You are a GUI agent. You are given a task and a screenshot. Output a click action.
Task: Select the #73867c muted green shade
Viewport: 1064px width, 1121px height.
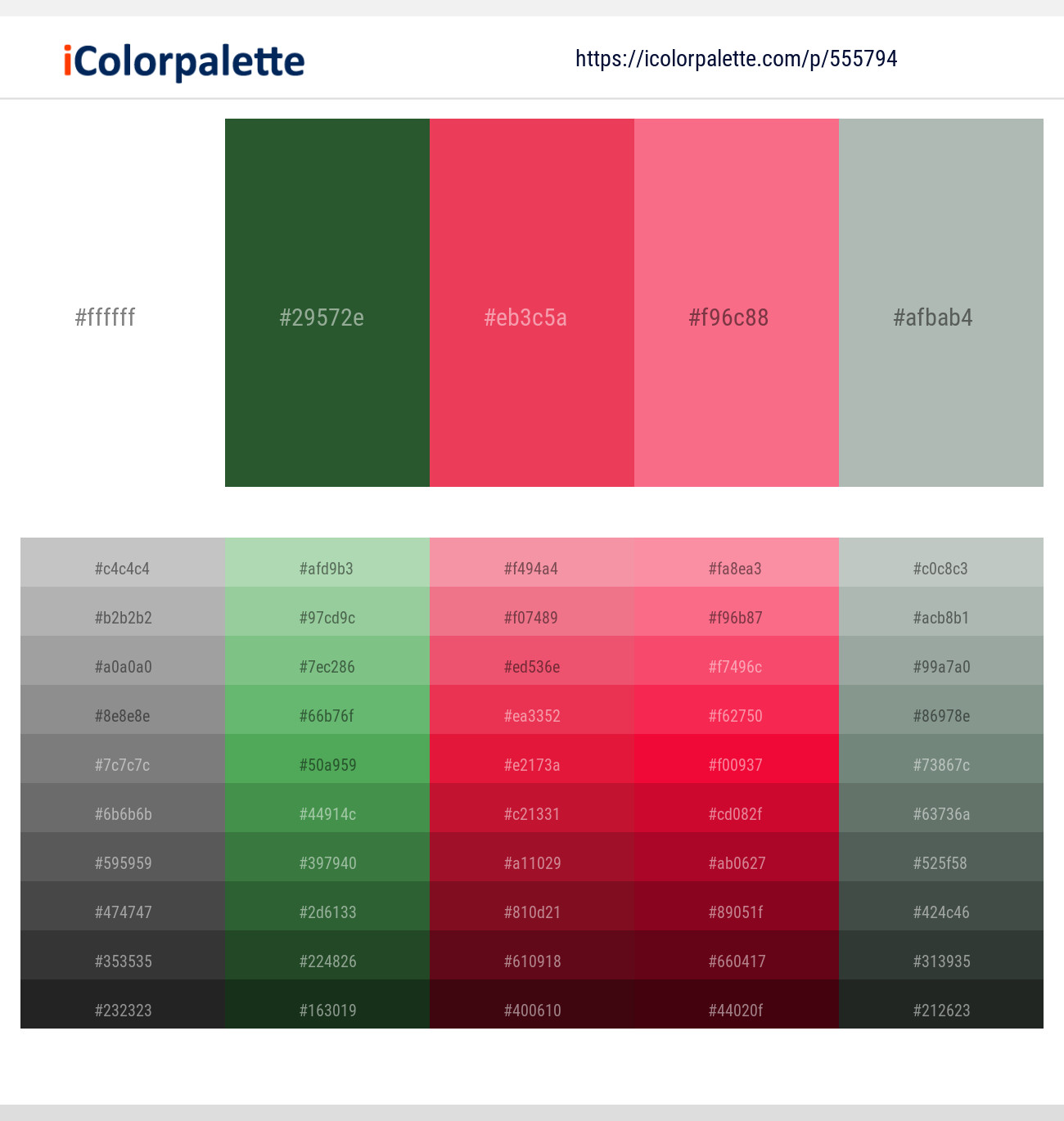click(941, 759)
